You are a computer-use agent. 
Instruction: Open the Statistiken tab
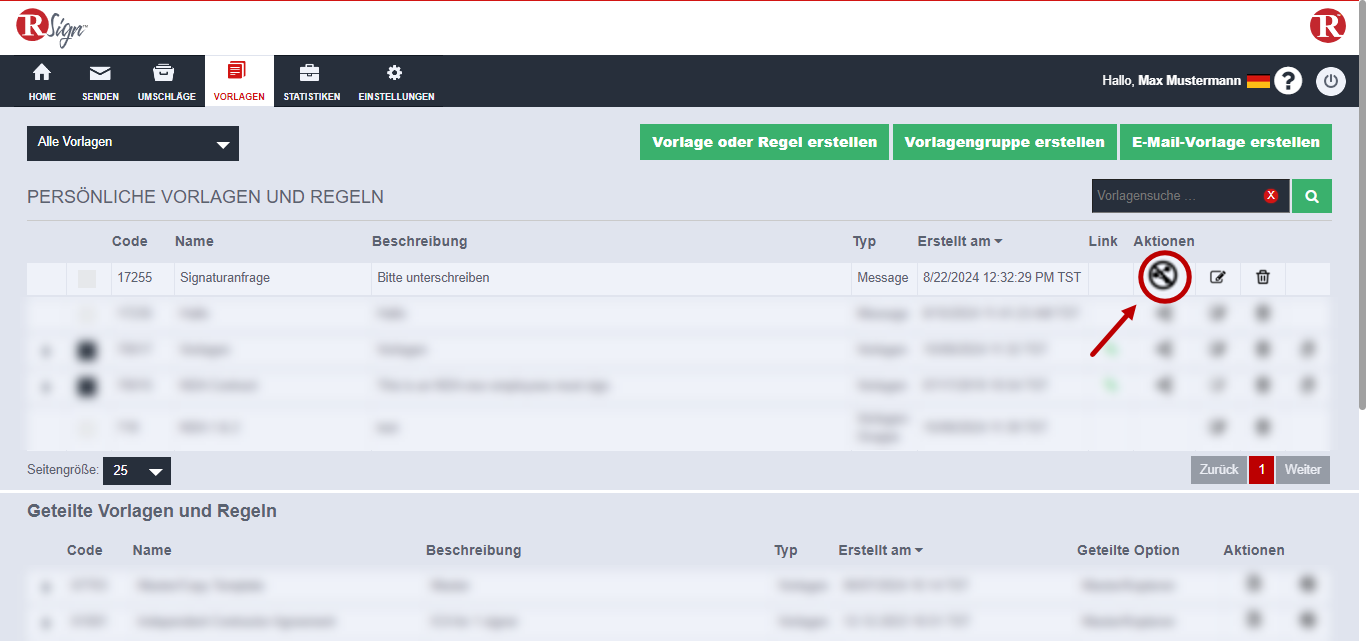(311, 82)
